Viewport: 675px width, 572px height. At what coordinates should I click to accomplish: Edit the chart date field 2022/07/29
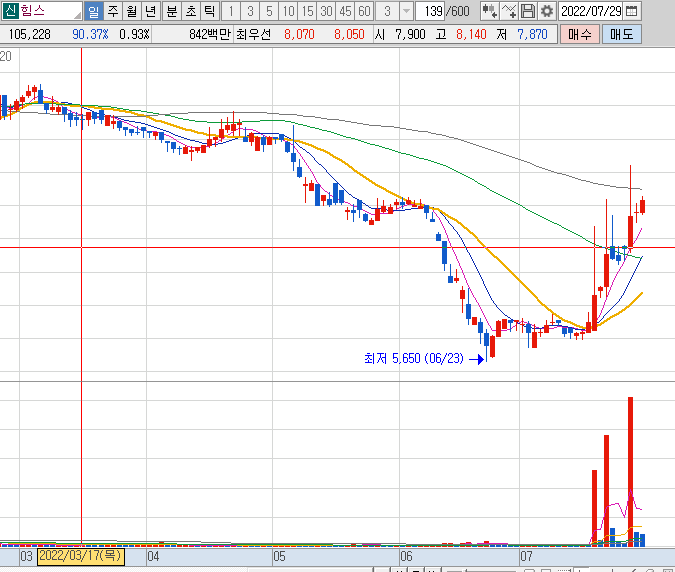[591, 11]
